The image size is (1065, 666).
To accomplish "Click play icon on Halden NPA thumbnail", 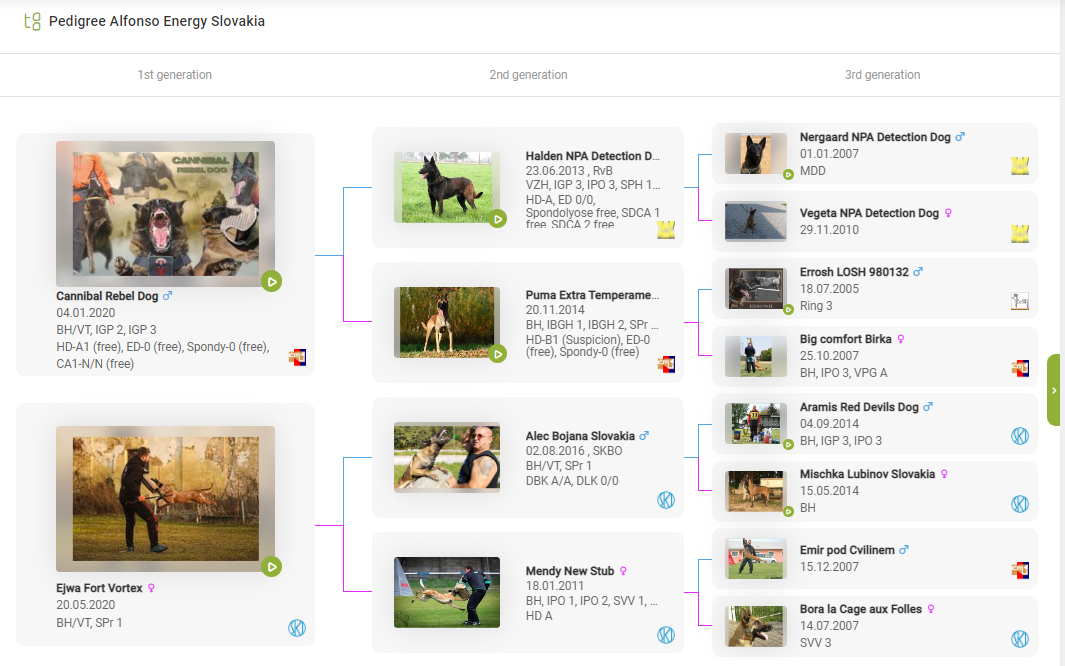I will click(x=497, y=218).
